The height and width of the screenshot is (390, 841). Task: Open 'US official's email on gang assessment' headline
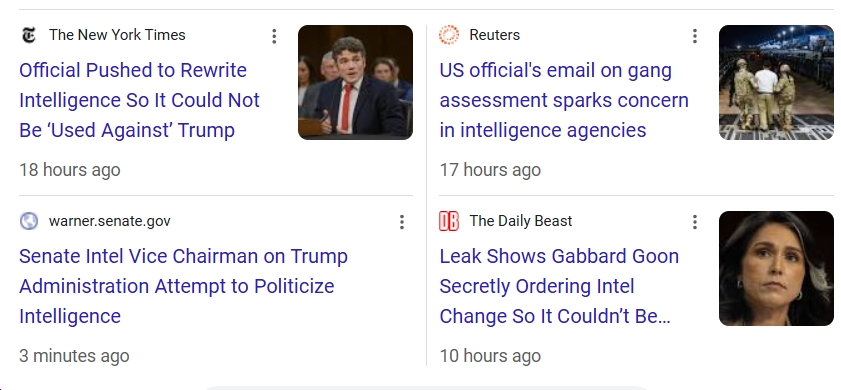564,100
